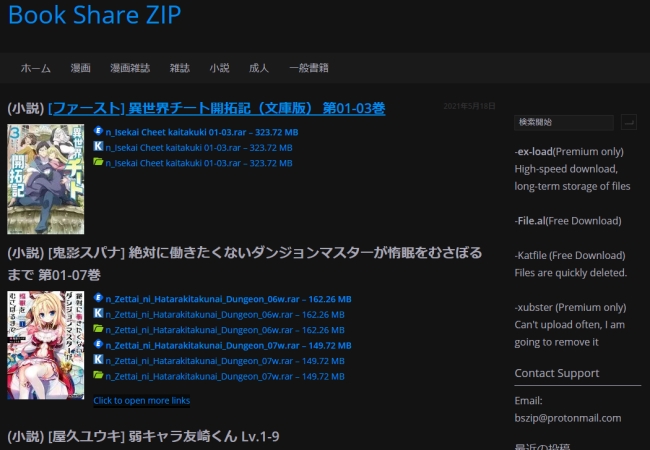Download Isekai Cheet kaitakuki 01-03.rar via Katfile link

pos(199,148)
